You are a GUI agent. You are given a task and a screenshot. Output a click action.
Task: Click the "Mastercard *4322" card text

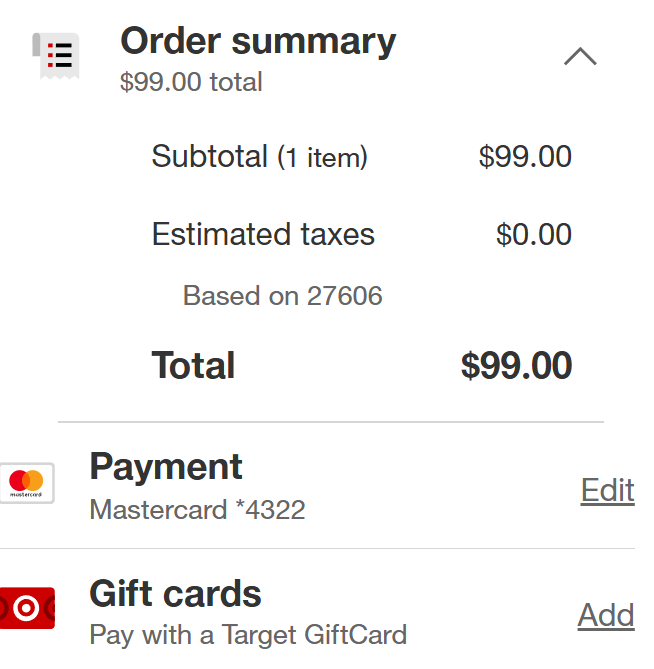click(x=197, y=510)
